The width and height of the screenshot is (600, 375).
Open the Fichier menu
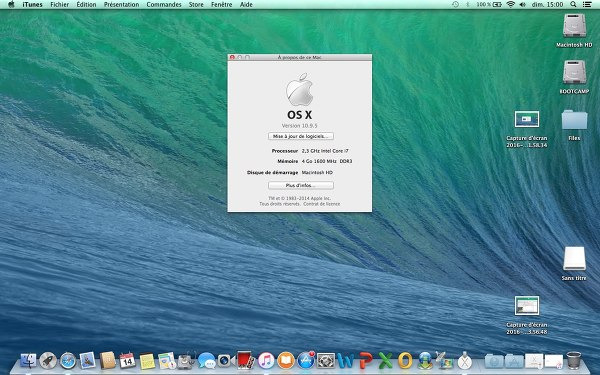[60, 5]
